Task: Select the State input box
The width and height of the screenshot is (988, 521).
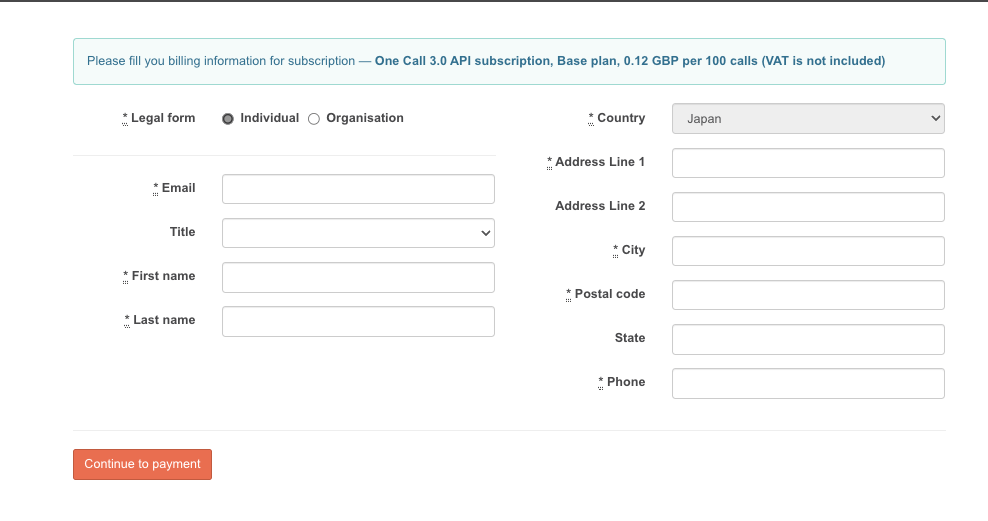Action: [808, 339]
